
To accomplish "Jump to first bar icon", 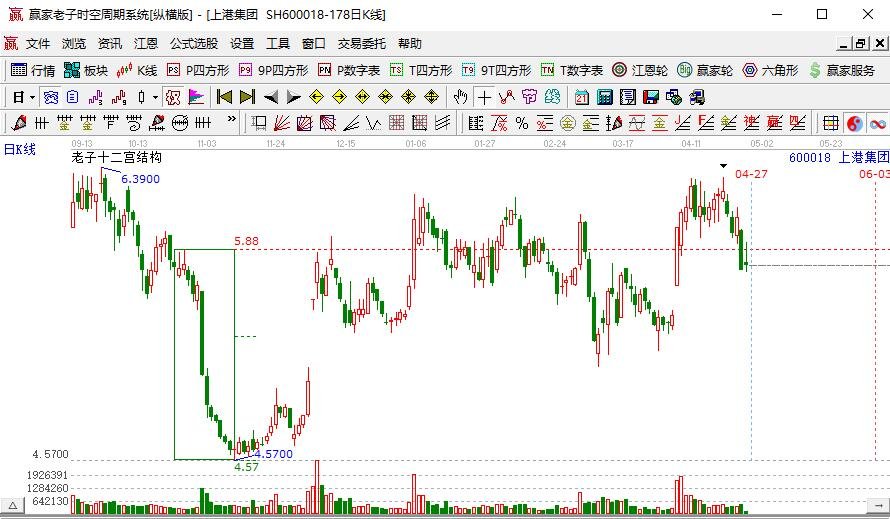I will (x=224, y=98).
